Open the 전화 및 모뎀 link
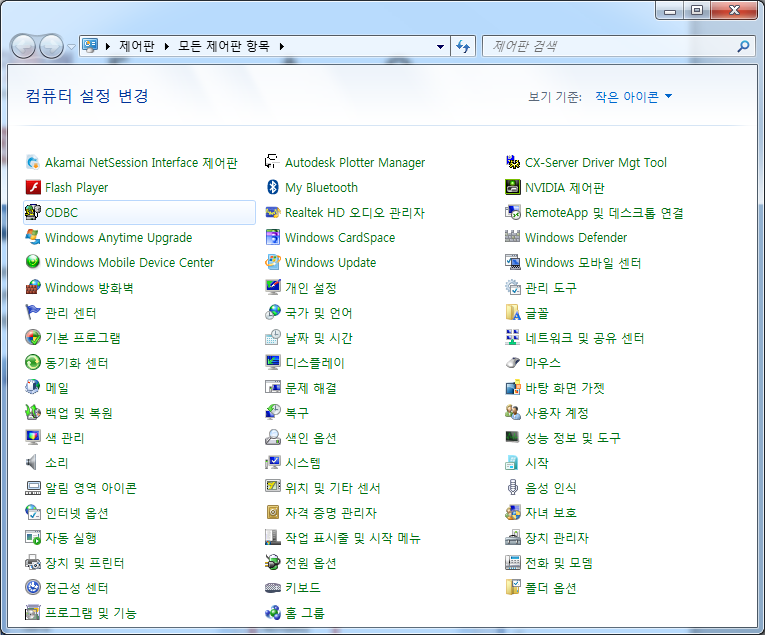This screenshot has height=635, width=765. coord(559,562)
